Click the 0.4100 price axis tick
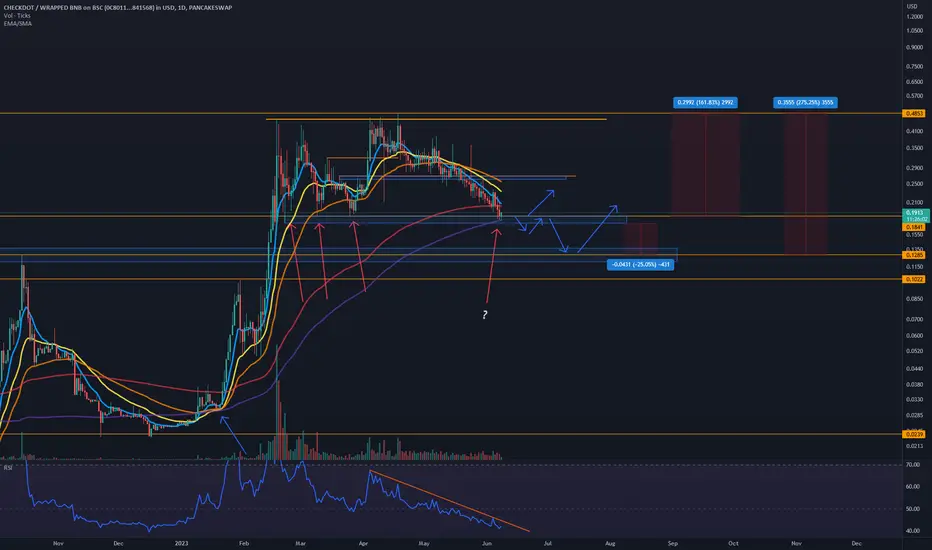The image size is (932, 550). click(914, 131)
